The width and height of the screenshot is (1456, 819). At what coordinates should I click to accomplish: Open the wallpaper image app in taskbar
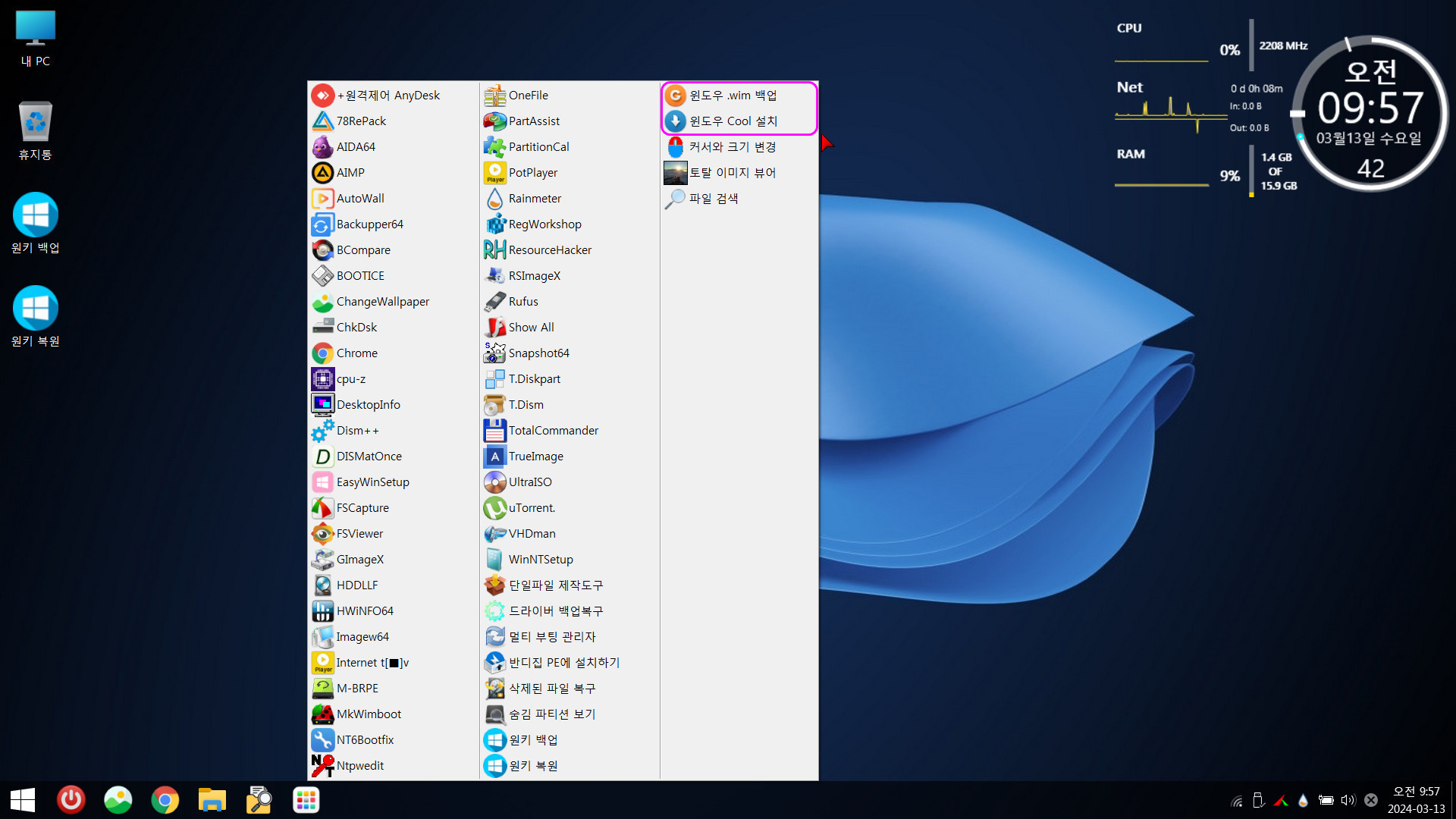click(118, 800)
